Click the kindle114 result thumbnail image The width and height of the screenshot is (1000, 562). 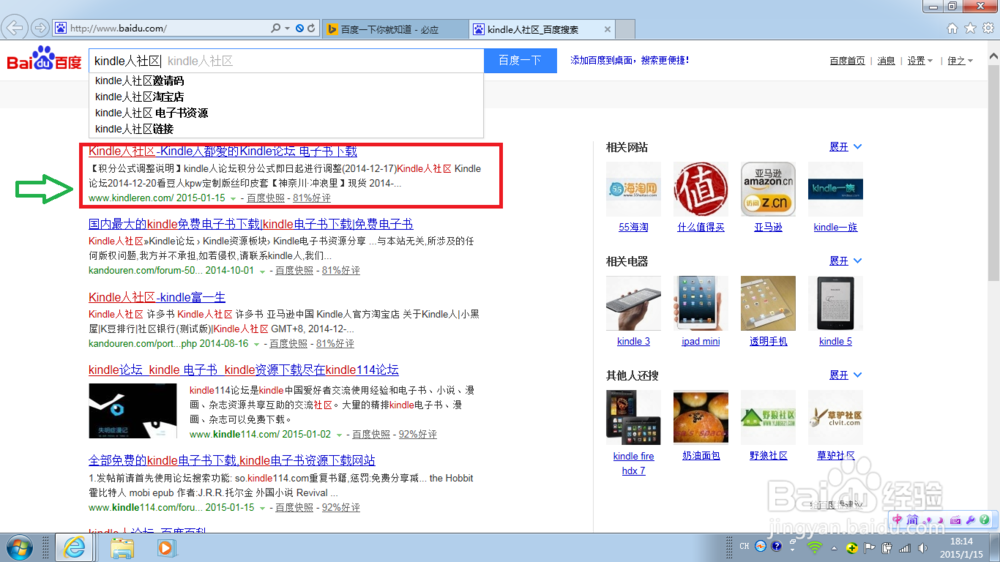(133, 410)
